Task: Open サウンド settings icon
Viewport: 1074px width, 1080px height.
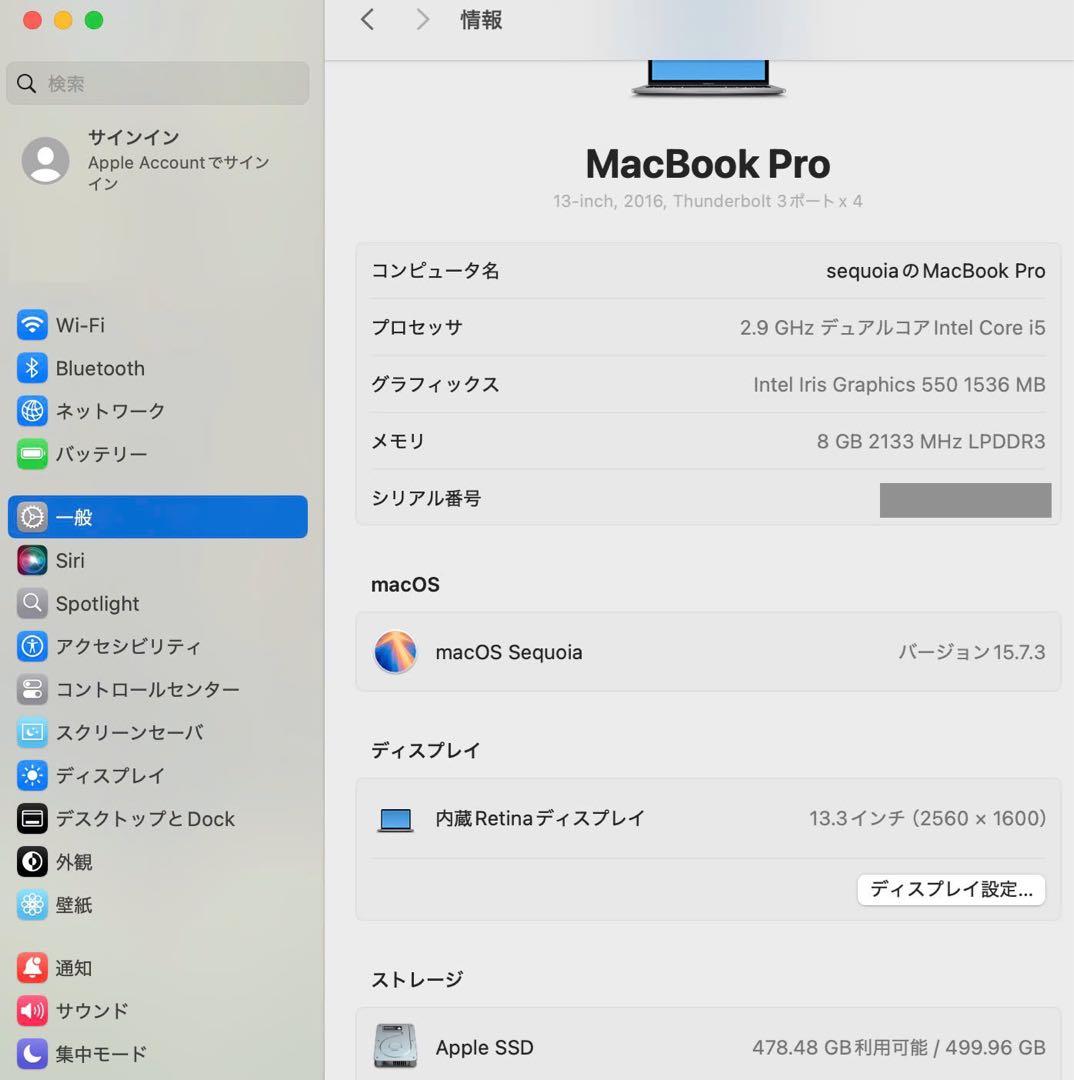Action: click(32, 1010)
